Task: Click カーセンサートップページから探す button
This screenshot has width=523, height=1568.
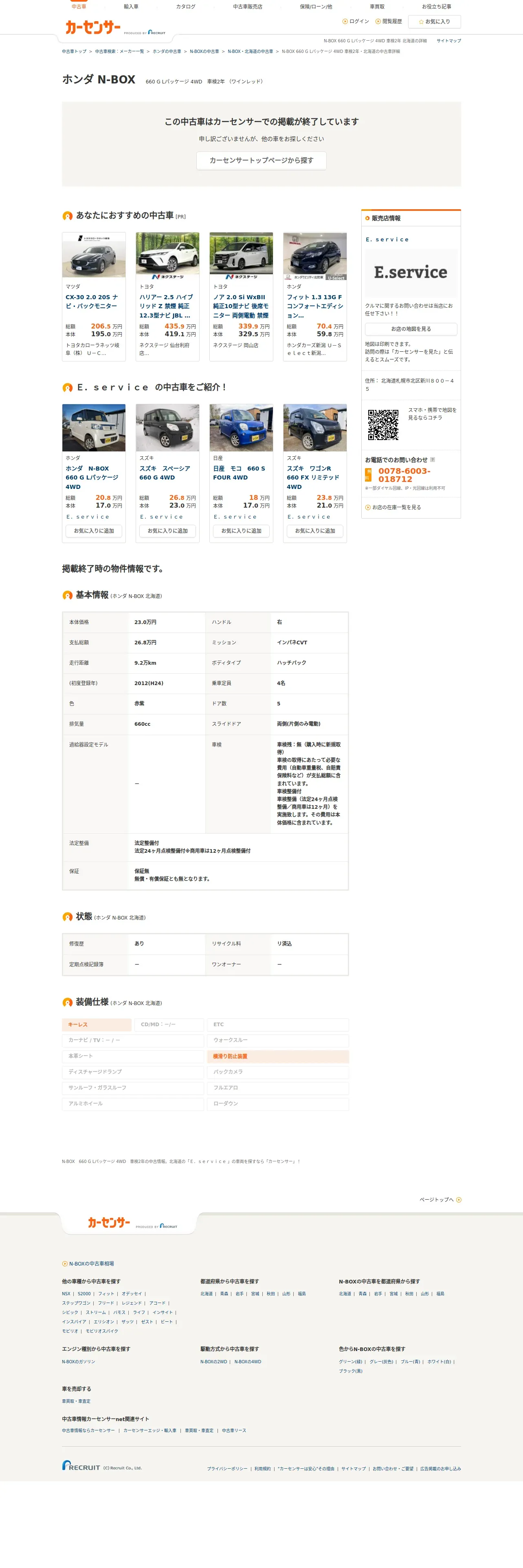Action: pyautogui.click(x=261, y=161)
